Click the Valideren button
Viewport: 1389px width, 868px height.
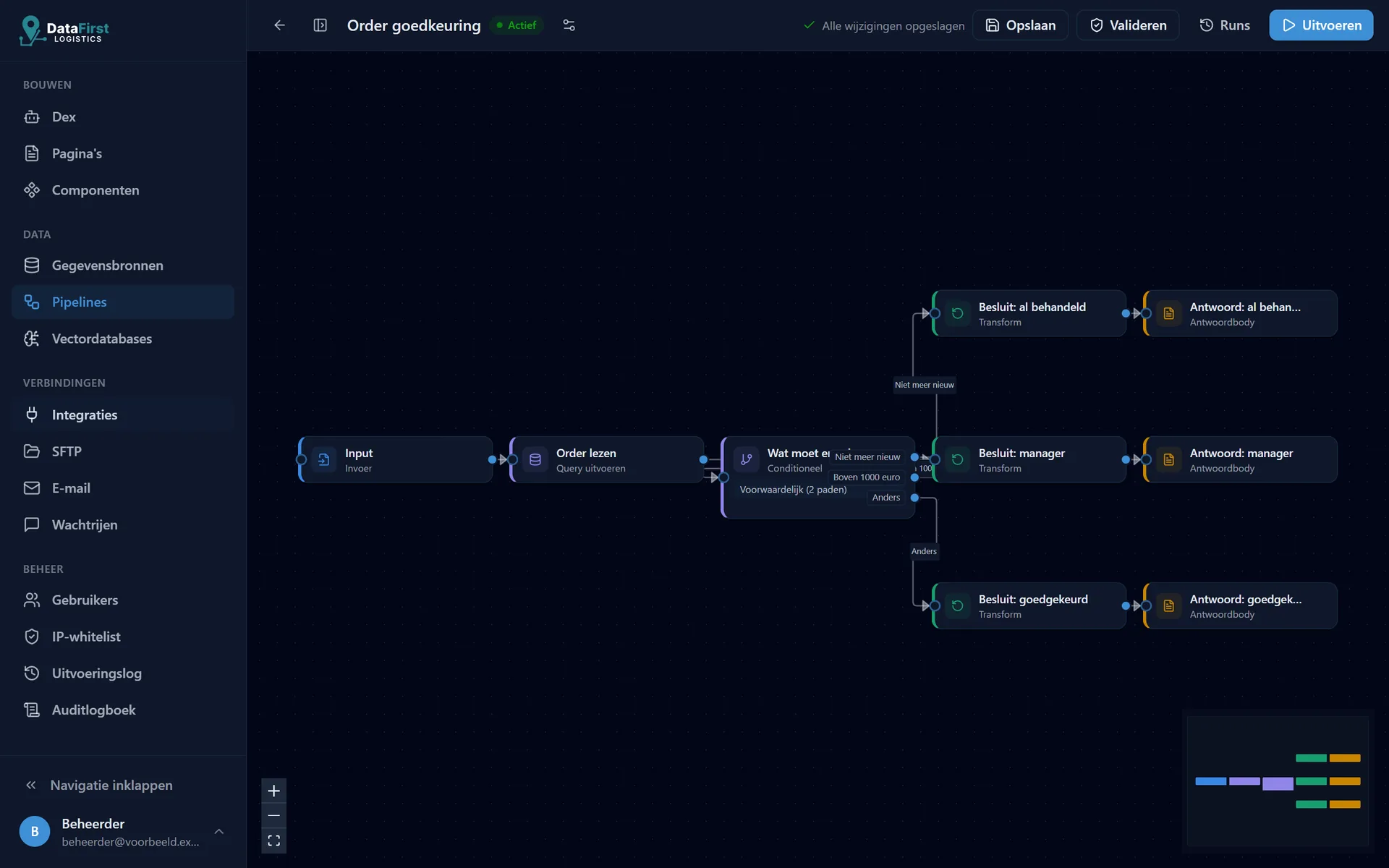pos(1128,25)
